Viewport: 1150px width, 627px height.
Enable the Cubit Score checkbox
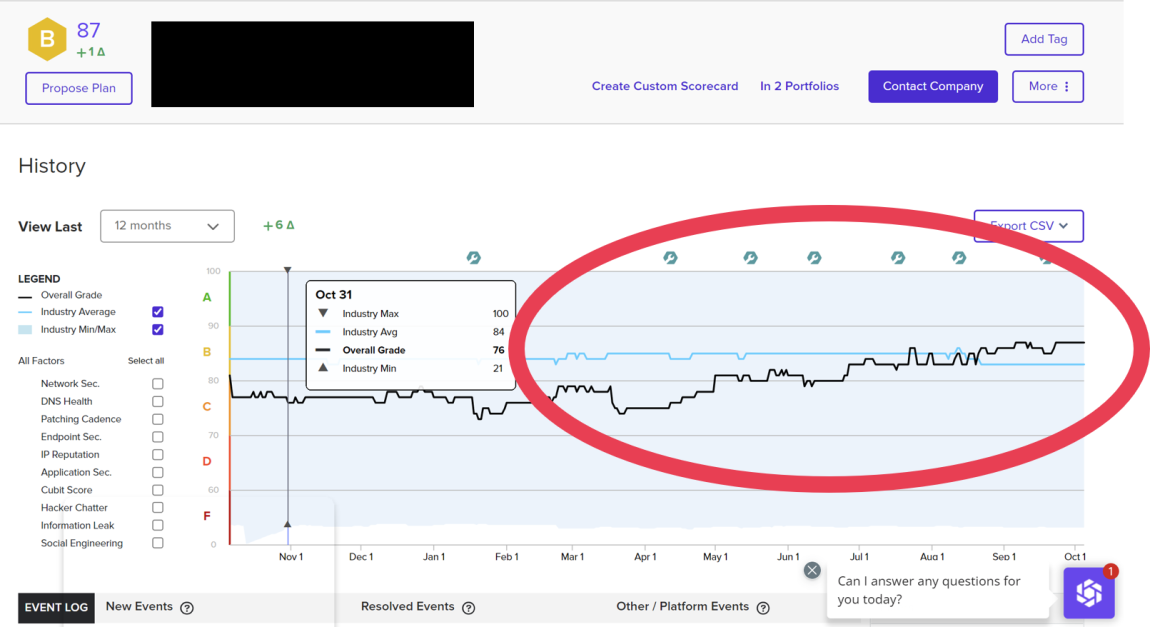(x=158, y=490)
